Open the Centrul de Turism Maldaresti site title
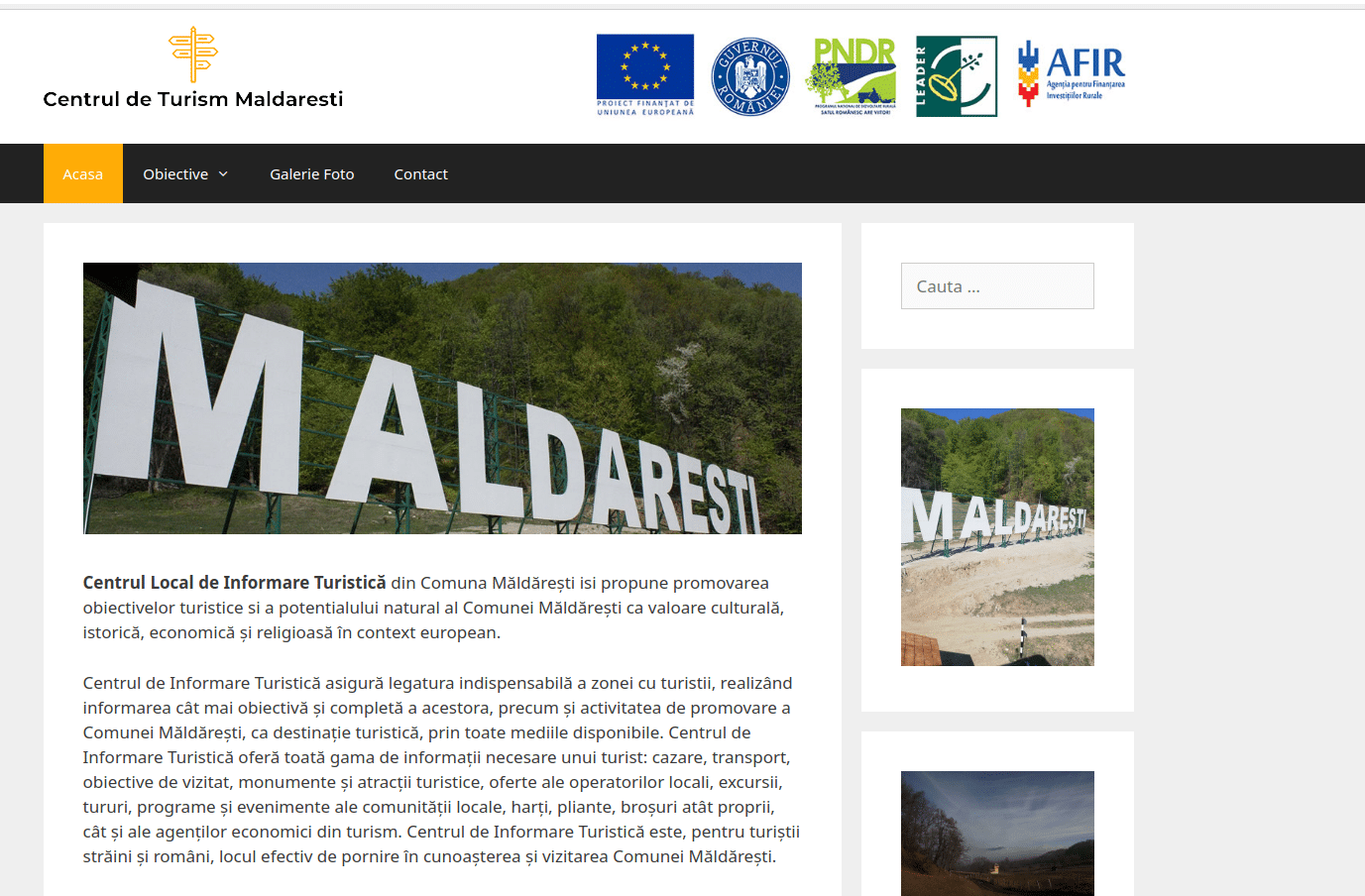 click(x=193, y=99)
